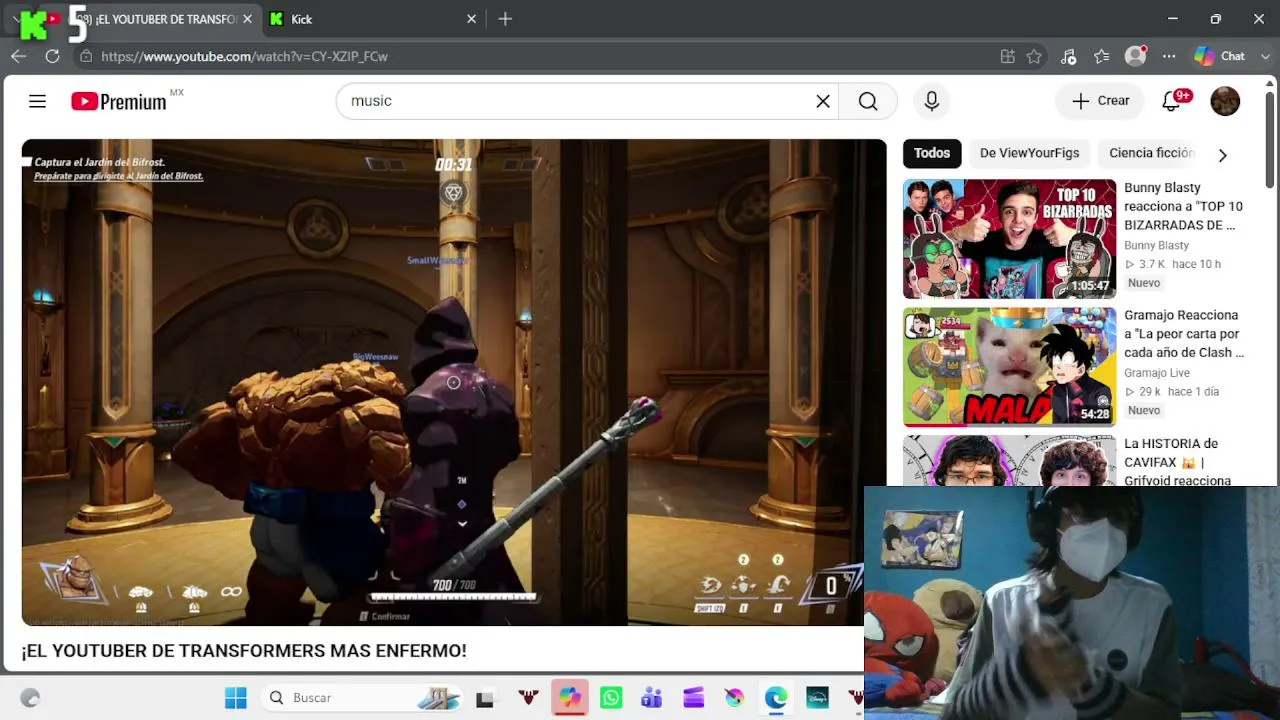The image size is (1280, 720).
Task: Open split screen apps icon in address bar
Action: click(x=1007, y=56)
